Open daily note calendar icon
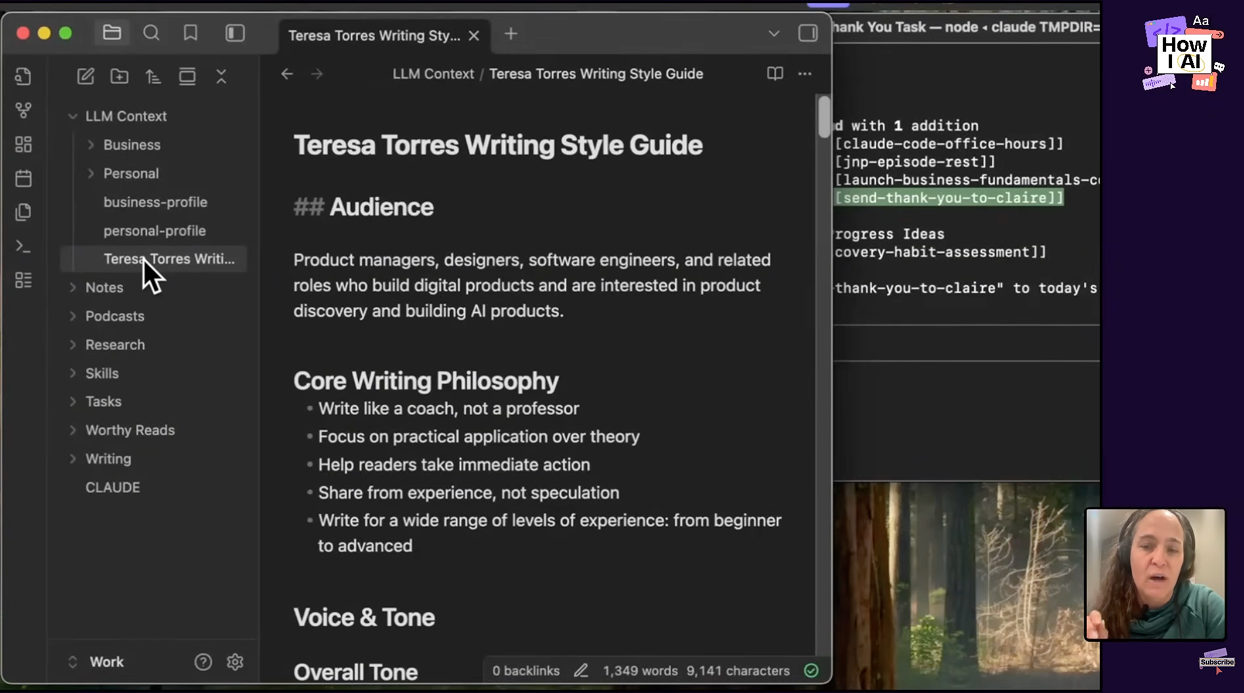The width and height of the screenshot is (1244, 693). point(24,178)
